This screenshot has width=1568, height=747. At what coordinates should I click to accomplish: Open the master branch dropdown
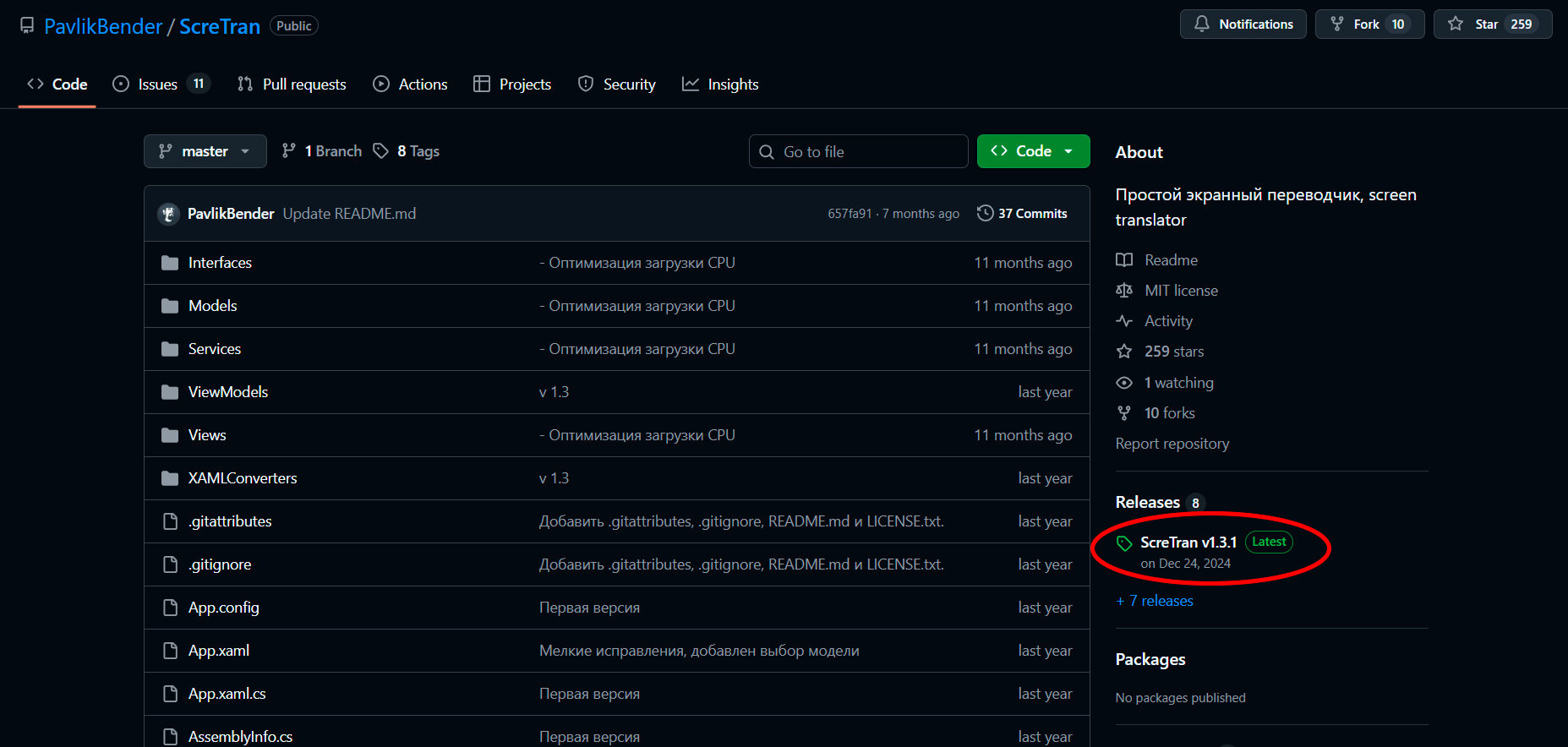coord(205,151)
